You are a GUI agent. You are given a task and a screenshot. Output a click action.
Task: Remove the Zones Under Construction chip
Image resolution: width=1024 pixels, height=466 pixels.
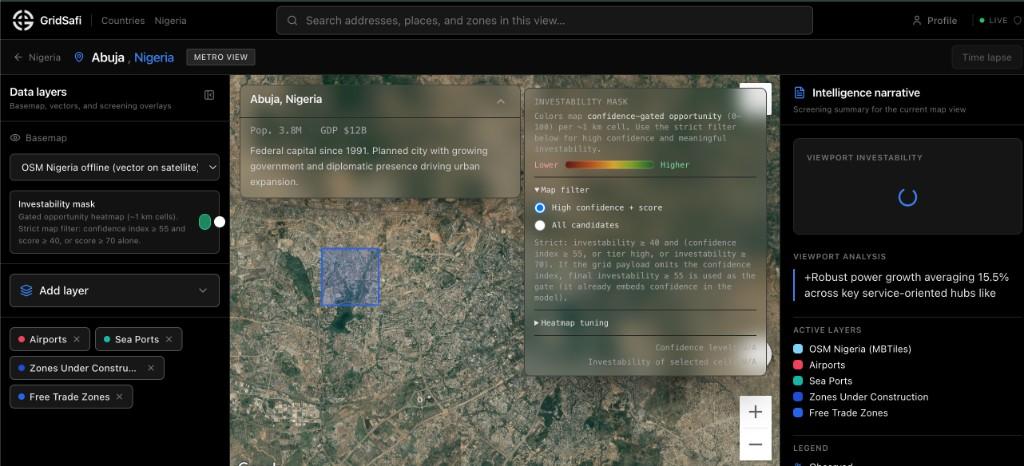pyautogui.click(x=151, y=368)
